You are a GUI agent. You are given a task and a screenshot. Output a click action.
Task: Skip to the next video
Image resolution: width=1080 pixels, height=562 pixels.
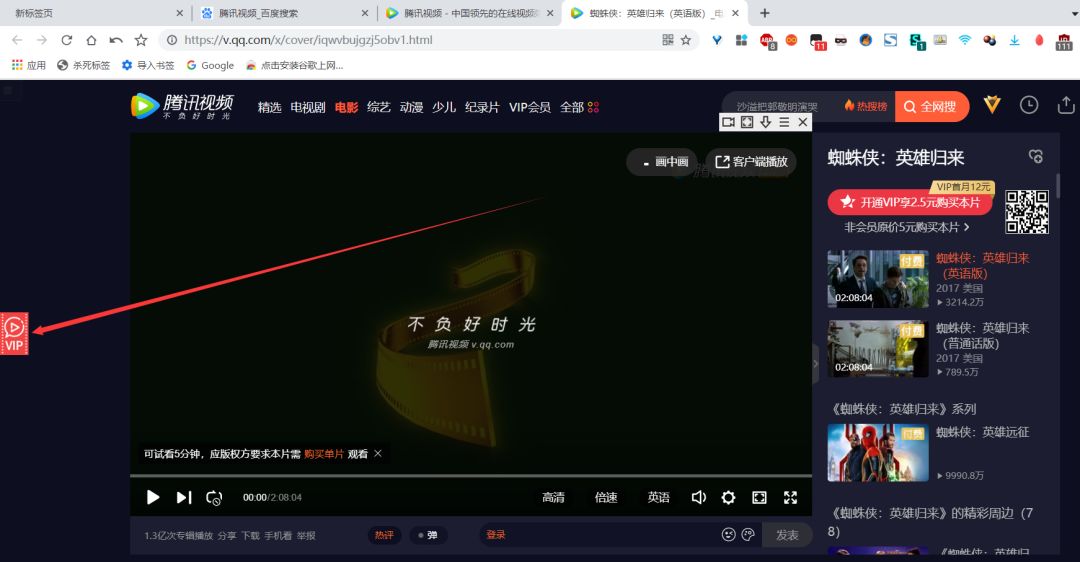tap(184, 497)
